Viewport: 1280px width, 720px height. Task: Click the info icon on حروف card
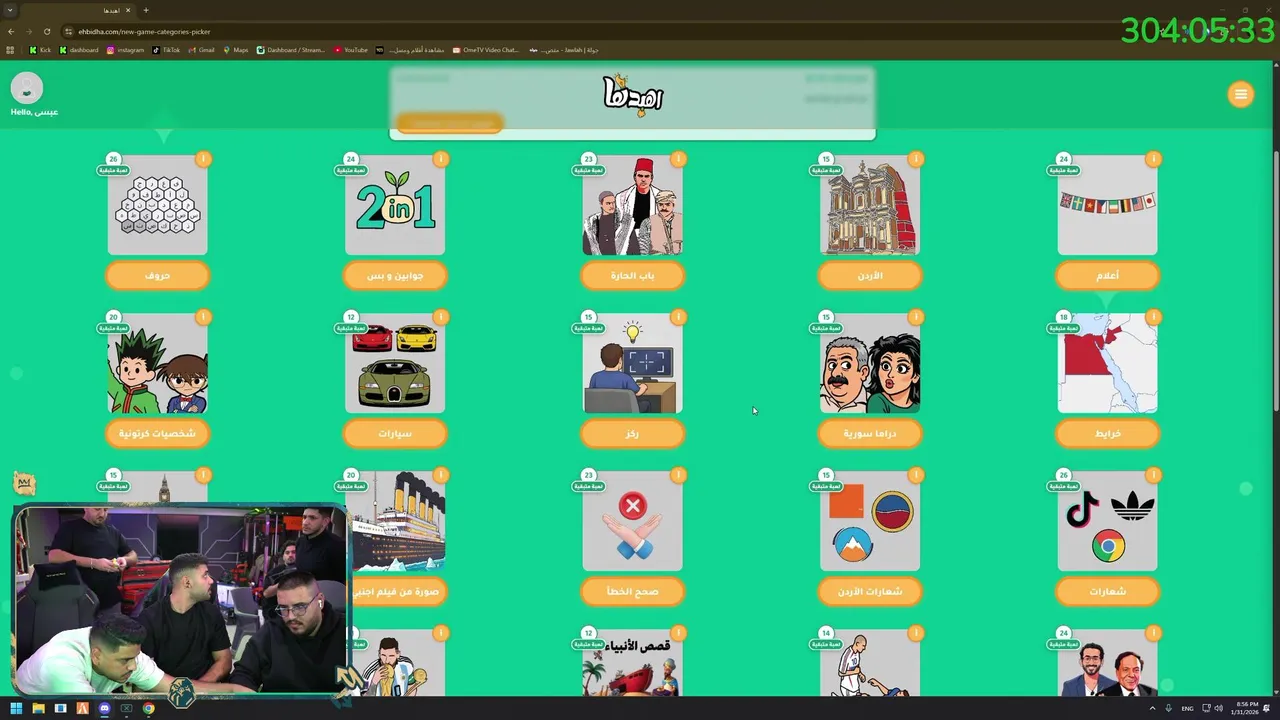pos(203,159)
